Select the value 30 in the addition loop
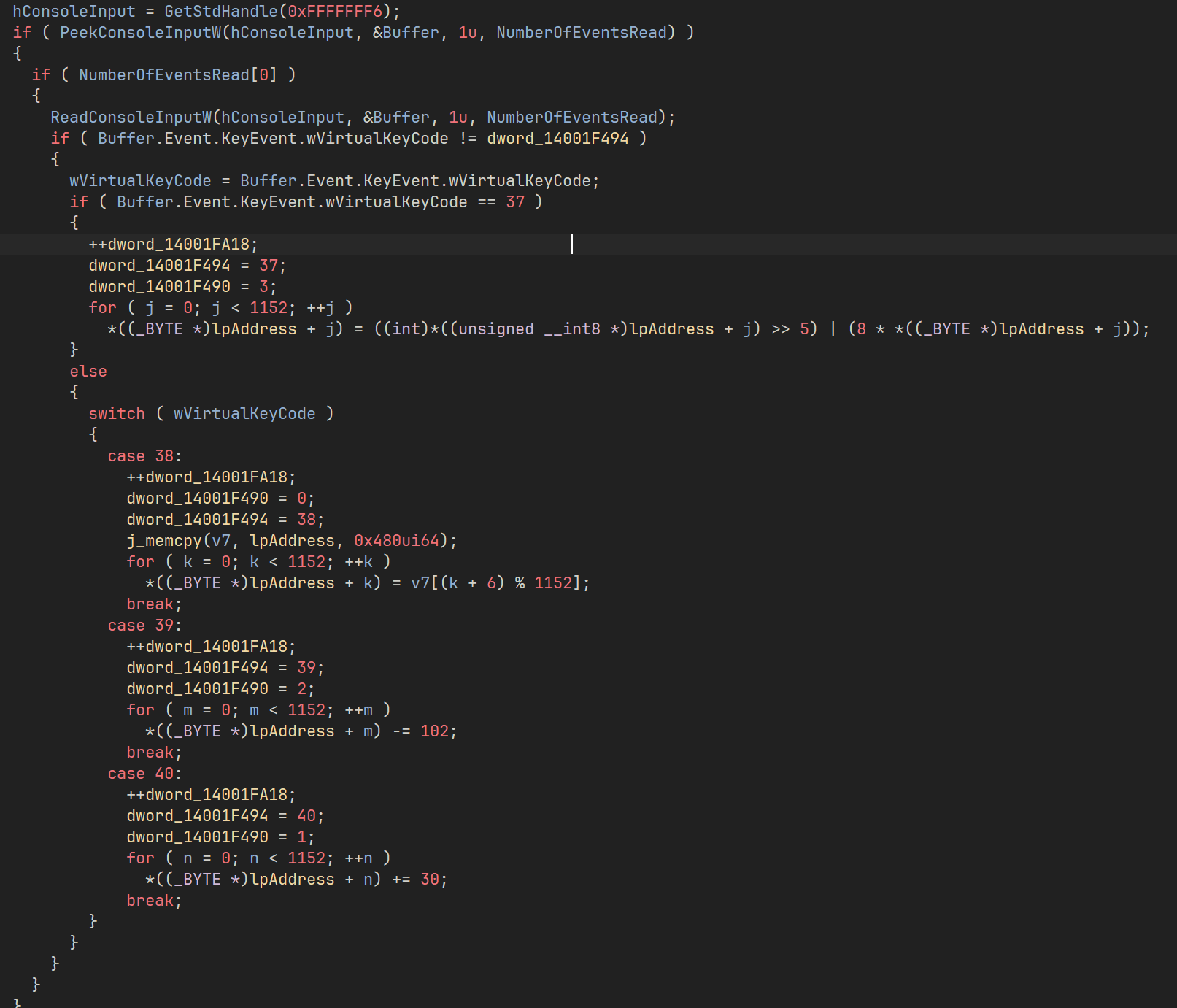 [x=429, y=880]
